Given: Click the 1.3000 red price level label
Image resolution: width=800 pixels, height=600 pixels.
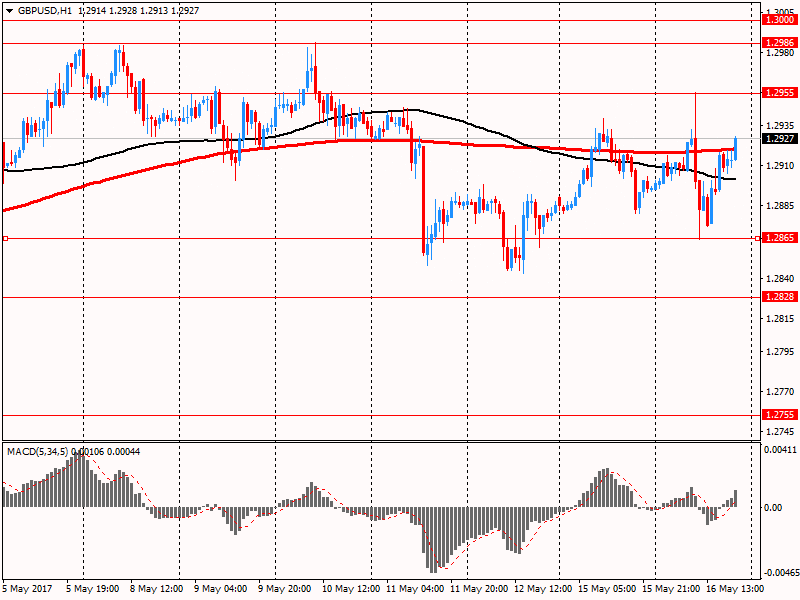Looking at the screenshot, I should (x=779, y=20).
